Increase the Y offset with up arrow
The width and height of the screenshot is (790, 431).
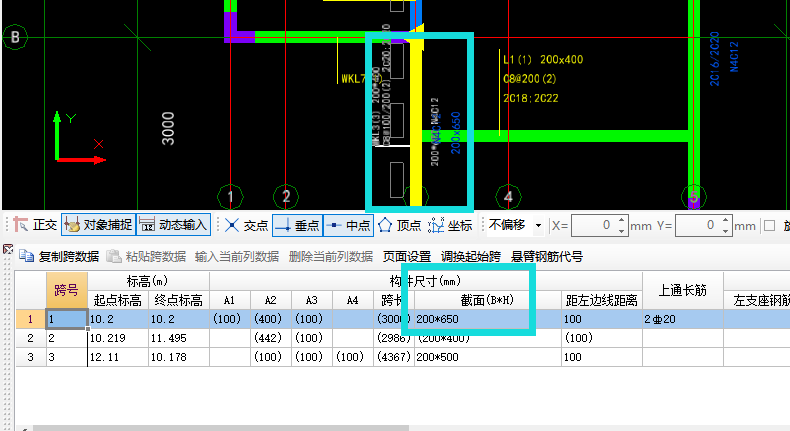[726, 220]
